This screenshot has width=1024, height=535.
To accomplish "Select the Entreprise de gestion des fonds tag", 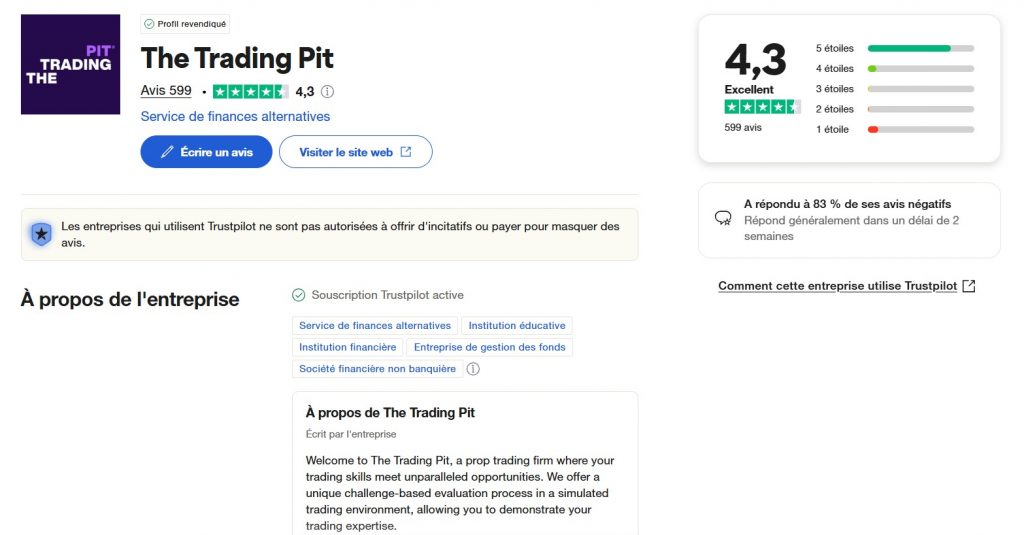I will 489,347.
